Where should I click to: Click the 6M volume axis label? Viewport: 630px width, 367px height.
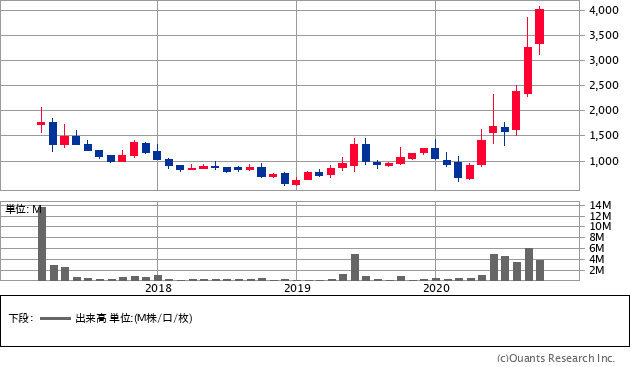click(597, 248)
